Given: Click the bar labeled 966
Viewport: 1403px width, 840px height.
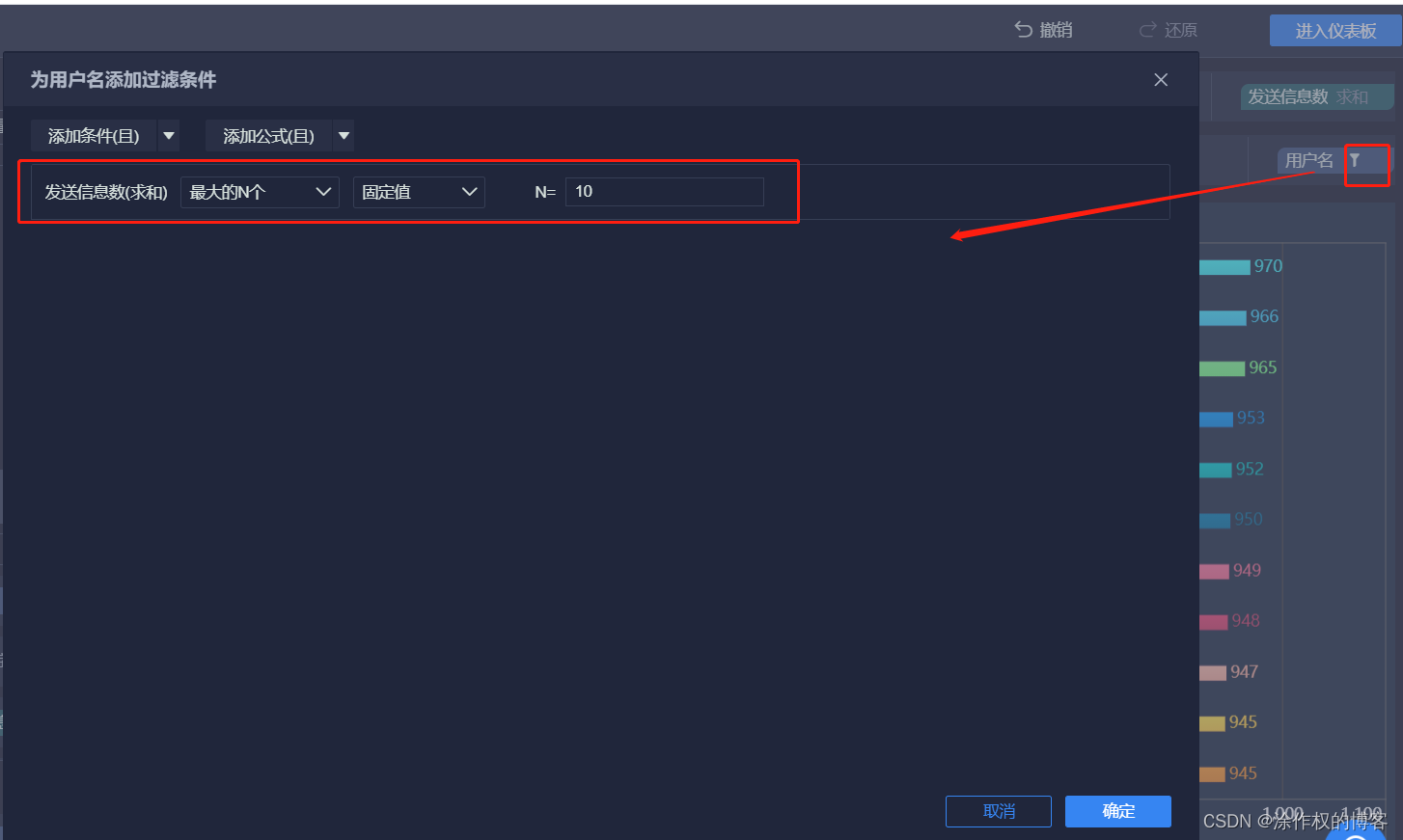Looking at the screenshot, I should point(1223,317).
